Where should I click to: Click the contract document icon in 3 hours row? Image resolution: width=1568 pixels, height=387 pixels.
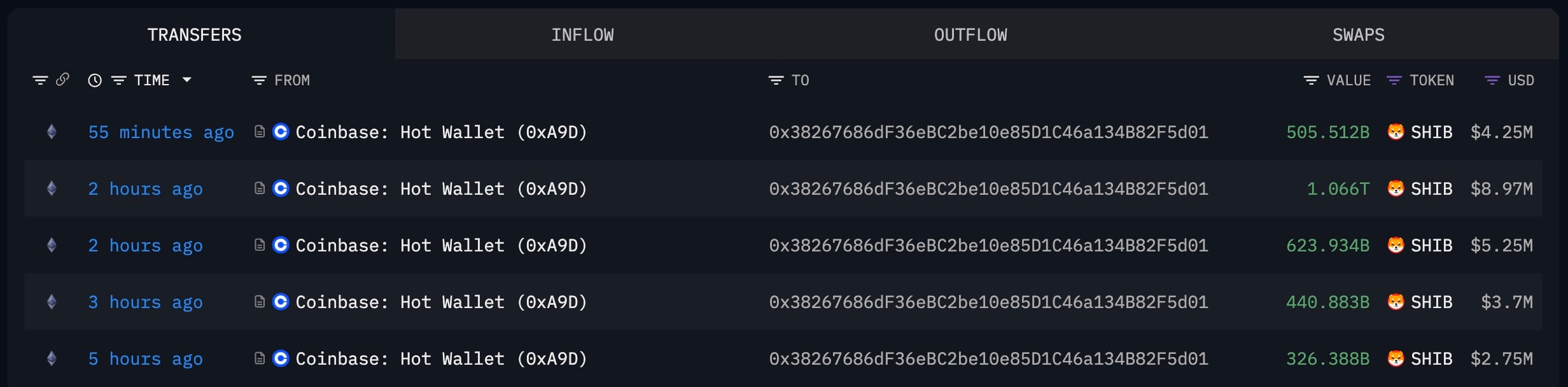click(259, 302)
